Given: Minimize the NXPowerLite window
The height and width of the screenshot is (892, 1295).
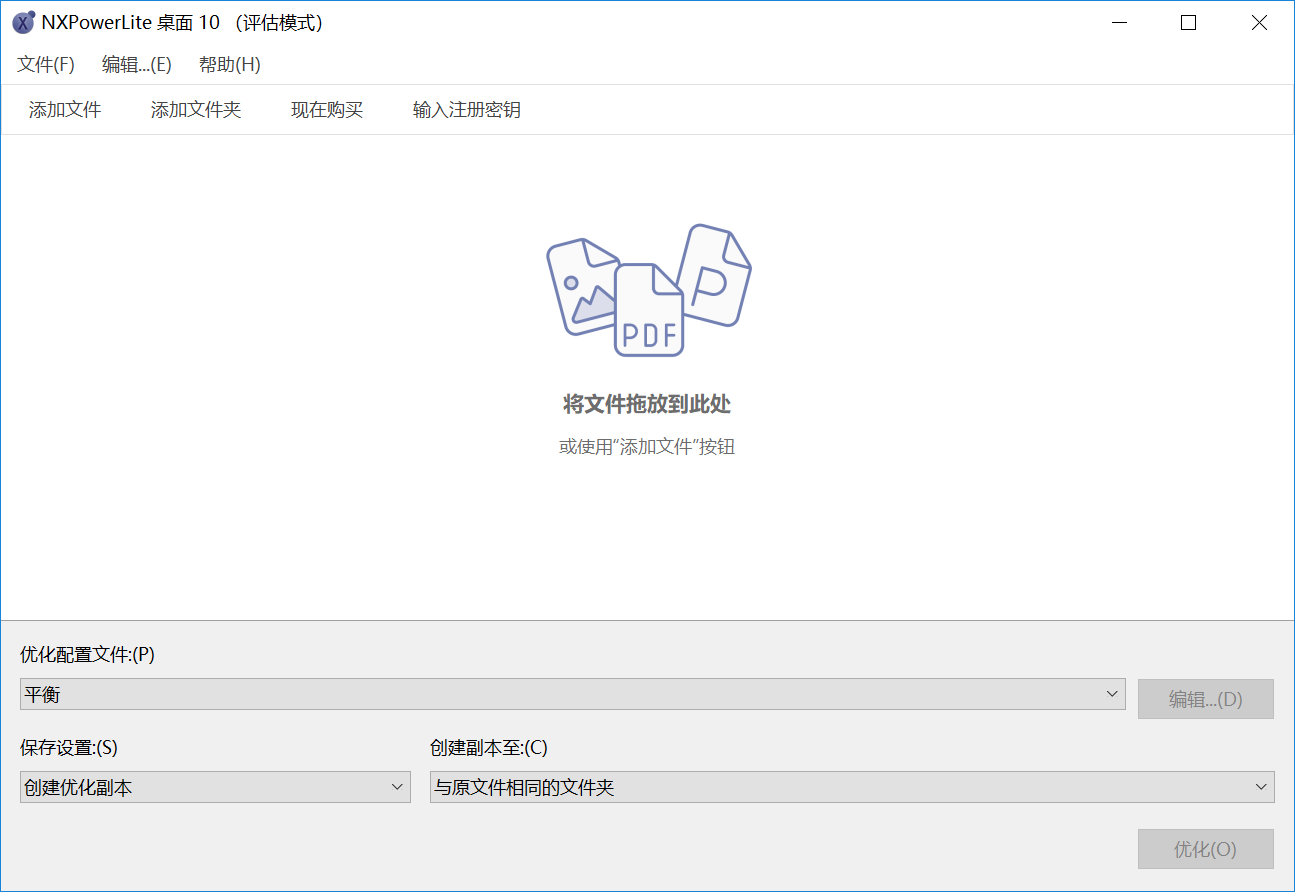Looking at the screenshot, I should [x=1117, y=23].
